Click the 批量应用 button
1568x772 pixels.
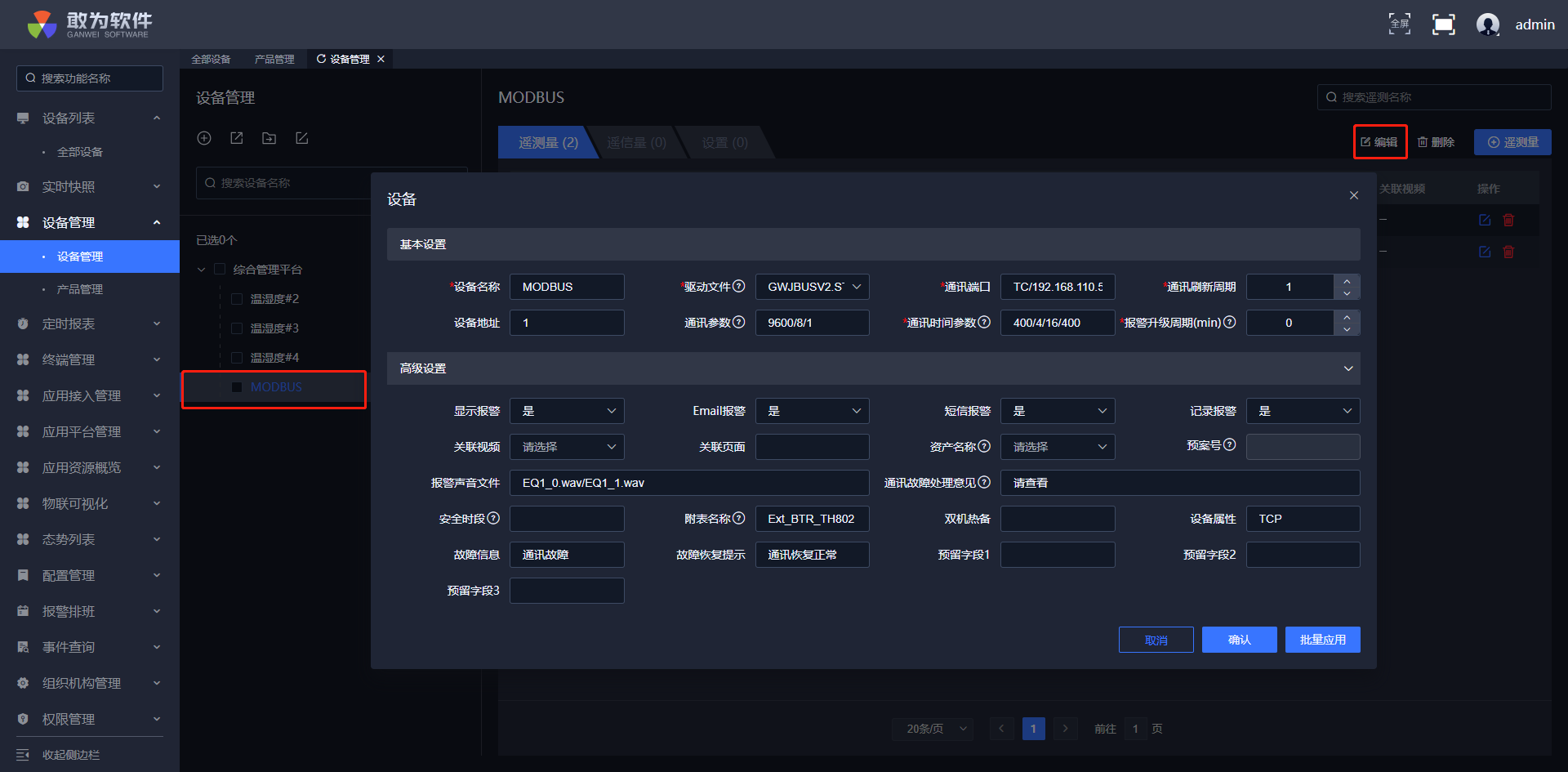[1322, 640]
